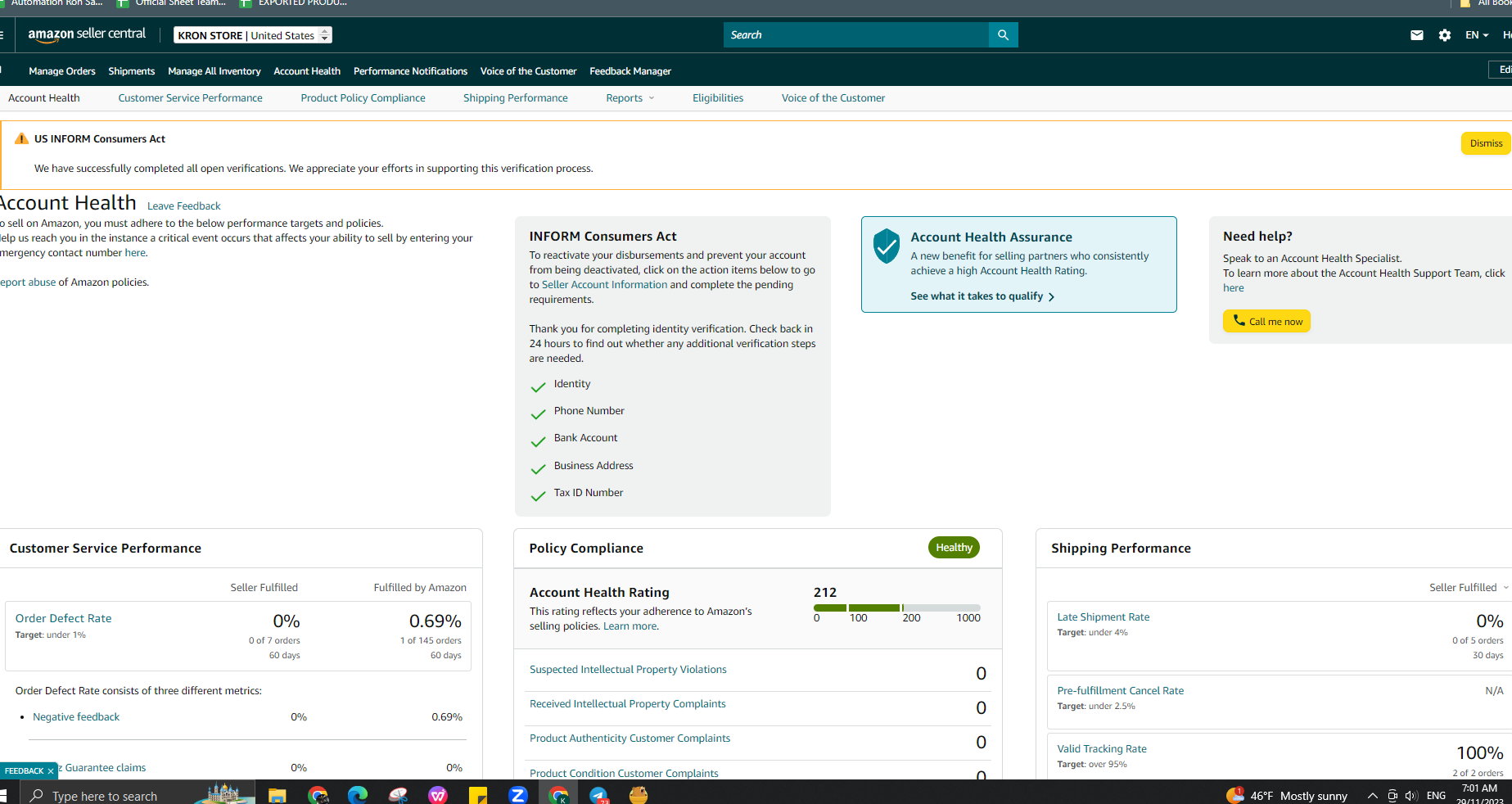Click the Meet Now camera tray icon

(1392, 796)
